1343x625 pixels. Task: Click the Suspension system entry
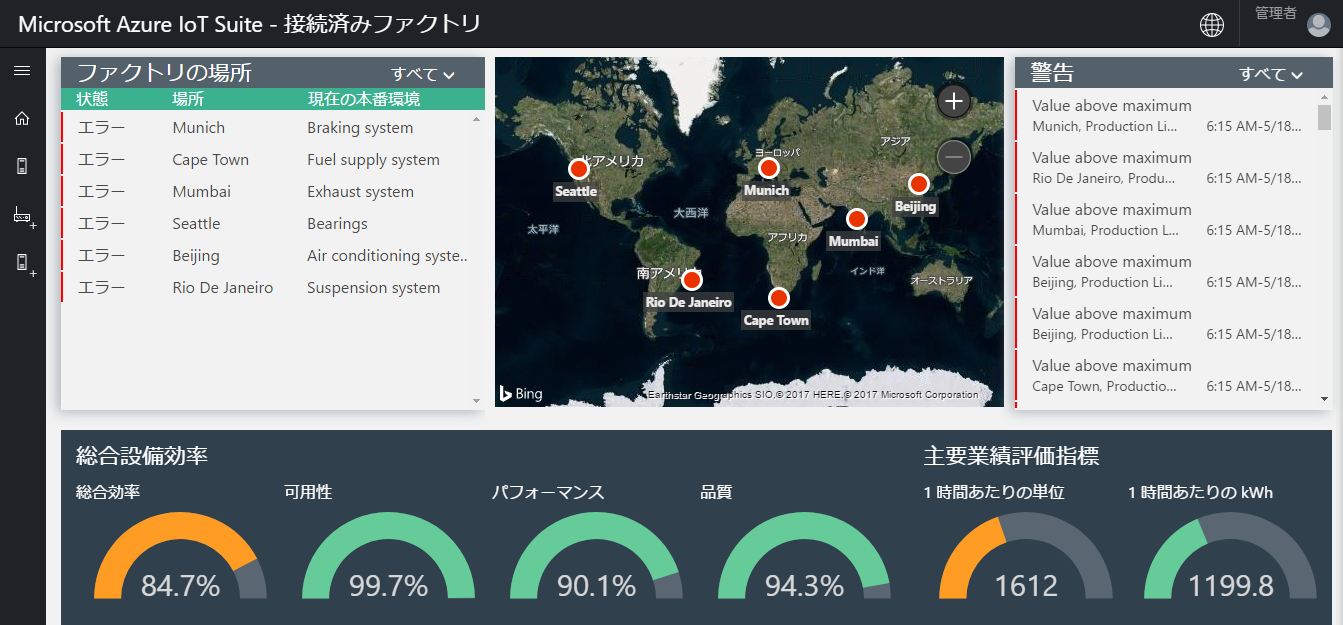(x=373, y=288)
